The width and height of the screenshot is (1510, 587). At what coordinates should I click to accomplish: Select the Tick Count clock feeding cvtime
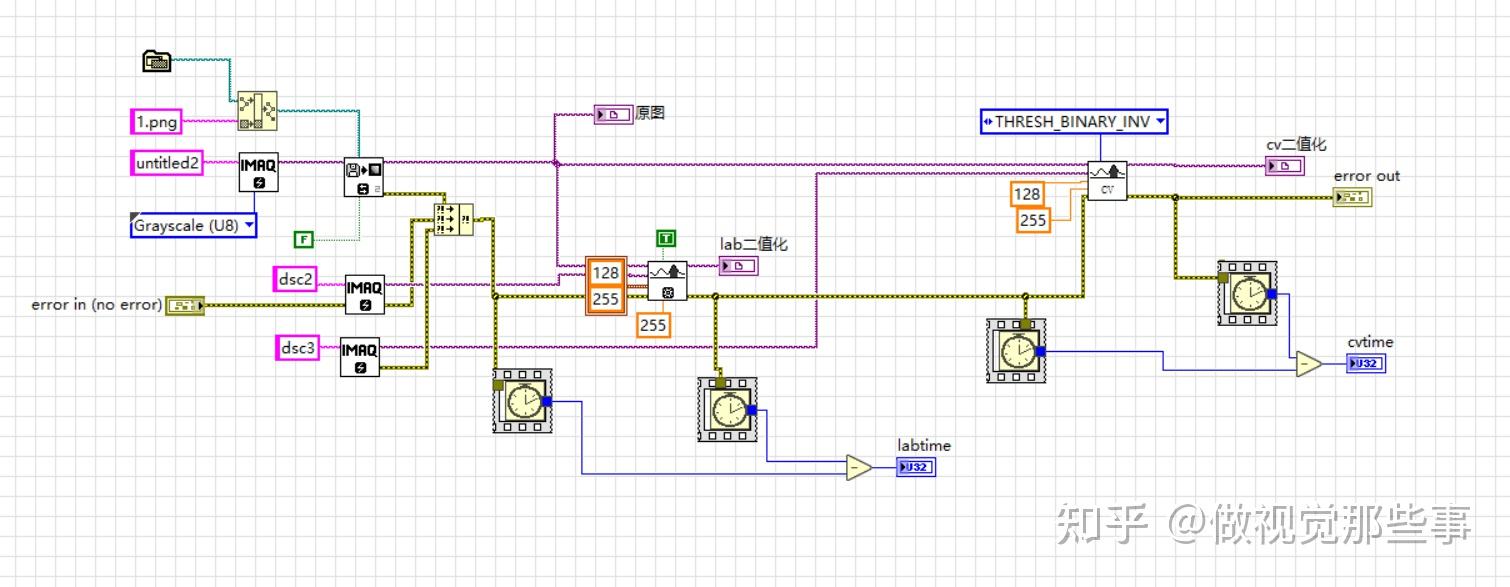coord(1248,290)
